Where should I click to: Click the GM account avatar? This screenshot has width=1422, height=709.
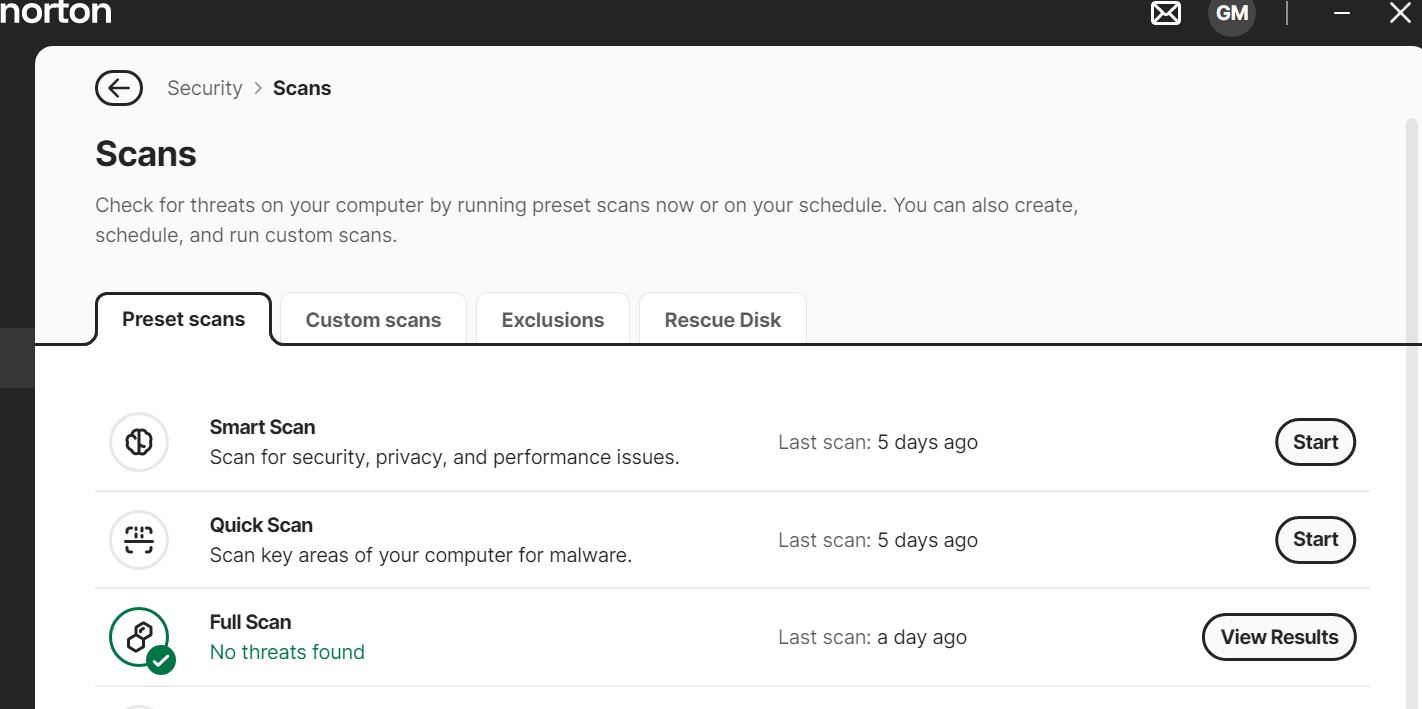click(1231, 14)
